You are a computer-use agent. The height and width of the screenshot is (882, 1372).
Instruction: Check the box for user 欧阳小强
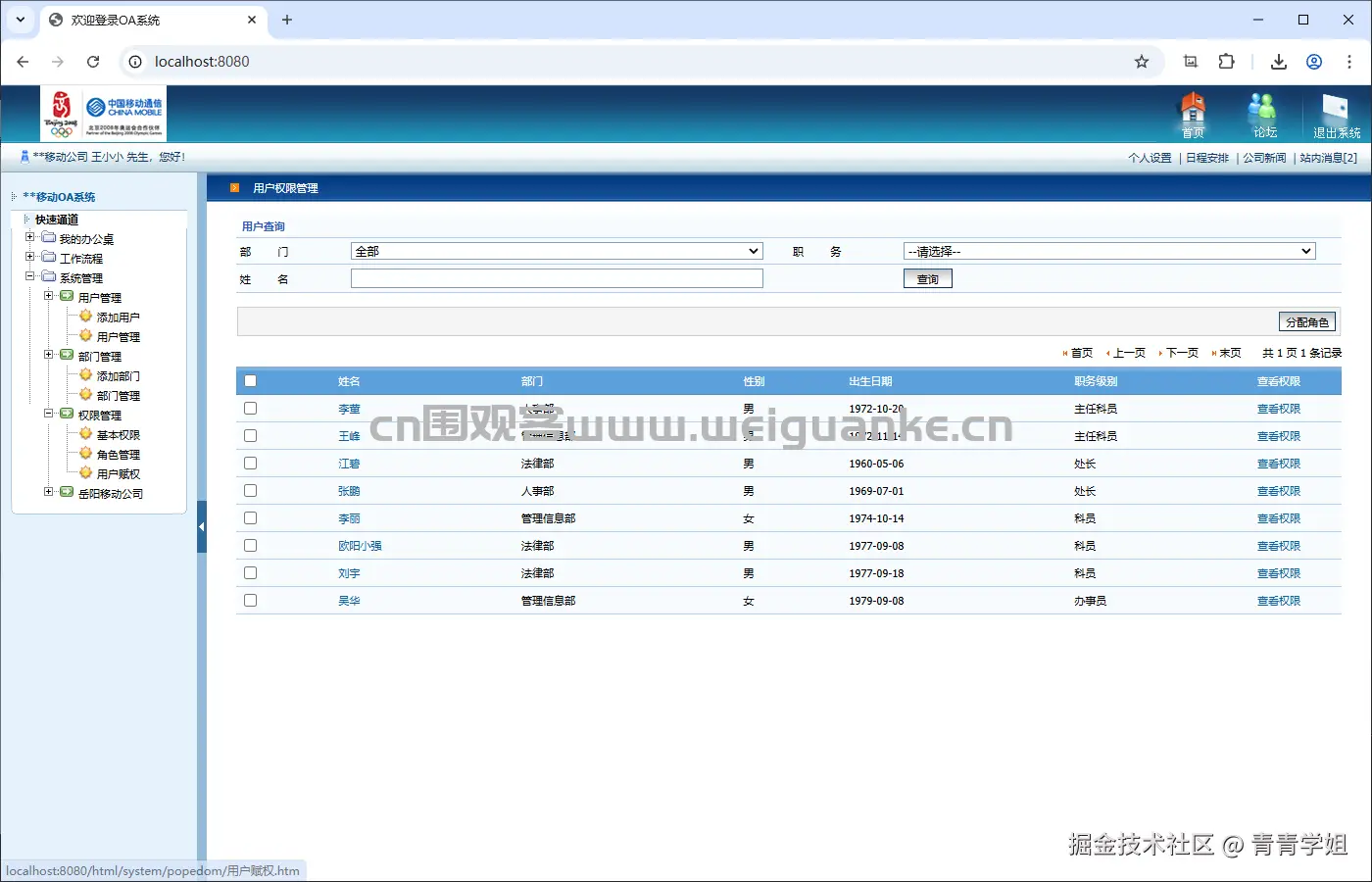coord(250,546)
